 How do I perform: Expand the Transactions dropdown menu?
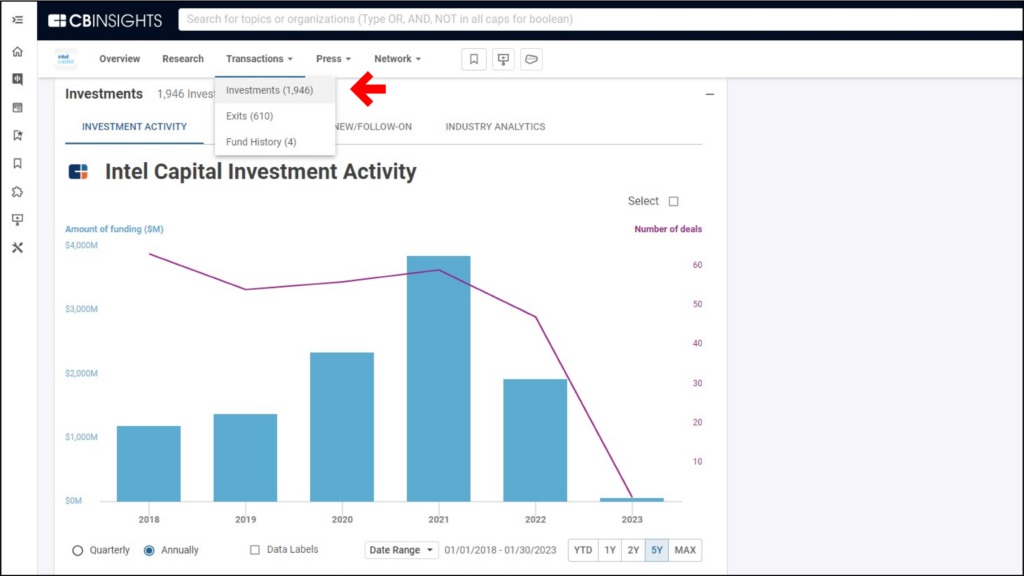(x=259, y=59)
